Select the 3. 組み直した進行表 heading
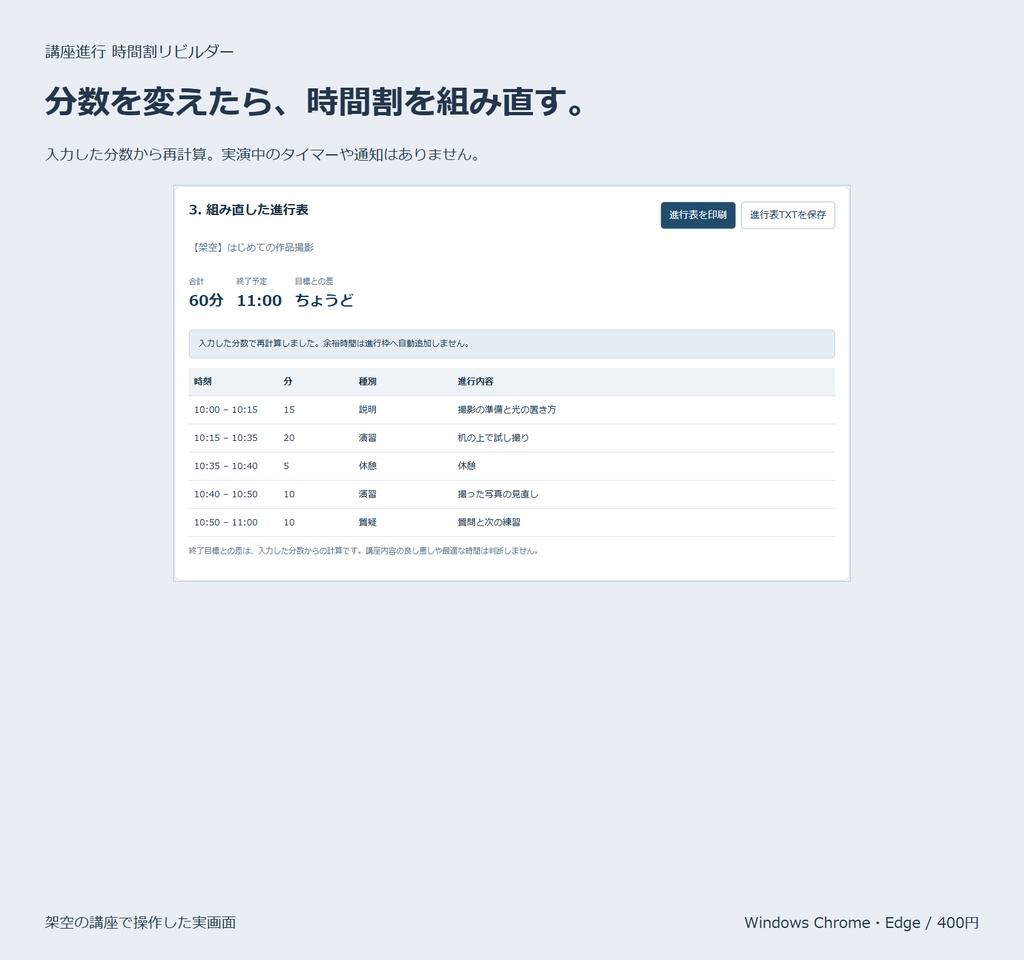Screen dimensions: 1024x960 click(x=248, y=210)
